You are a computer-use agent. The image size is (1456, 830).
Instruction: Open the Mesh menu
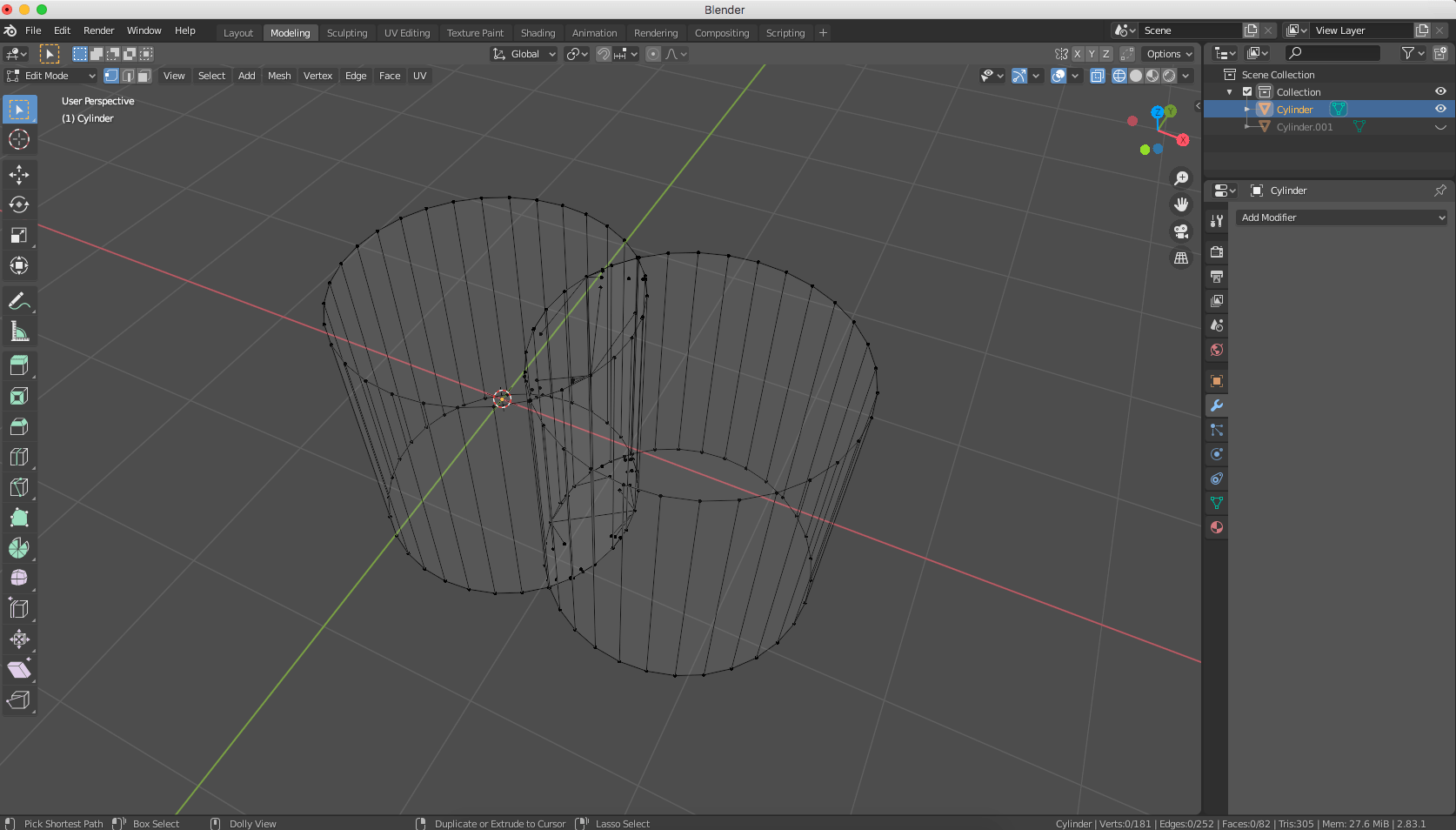[279, 76]
